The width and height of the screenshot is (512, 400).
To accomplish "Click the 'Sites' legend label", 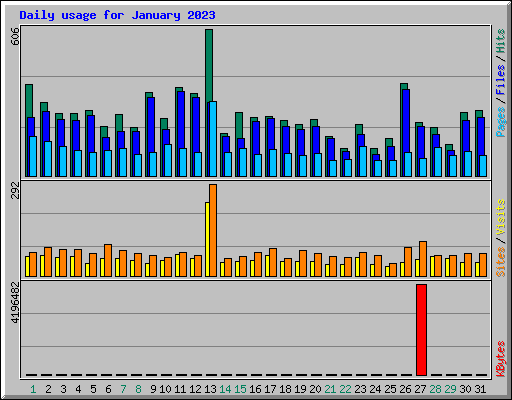I will point(500,262).
